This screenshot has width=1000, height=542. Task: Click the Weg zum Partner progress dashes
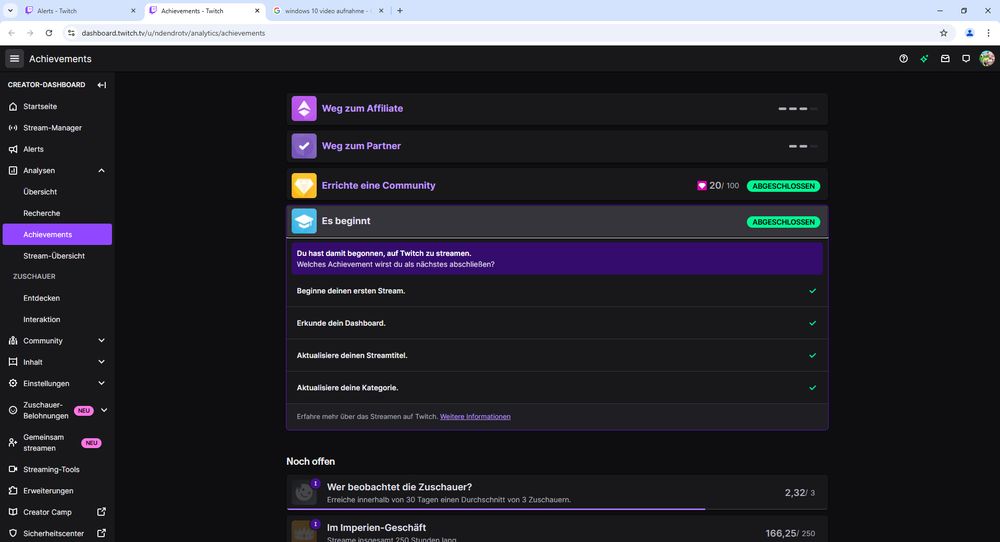tap(803, 146)
